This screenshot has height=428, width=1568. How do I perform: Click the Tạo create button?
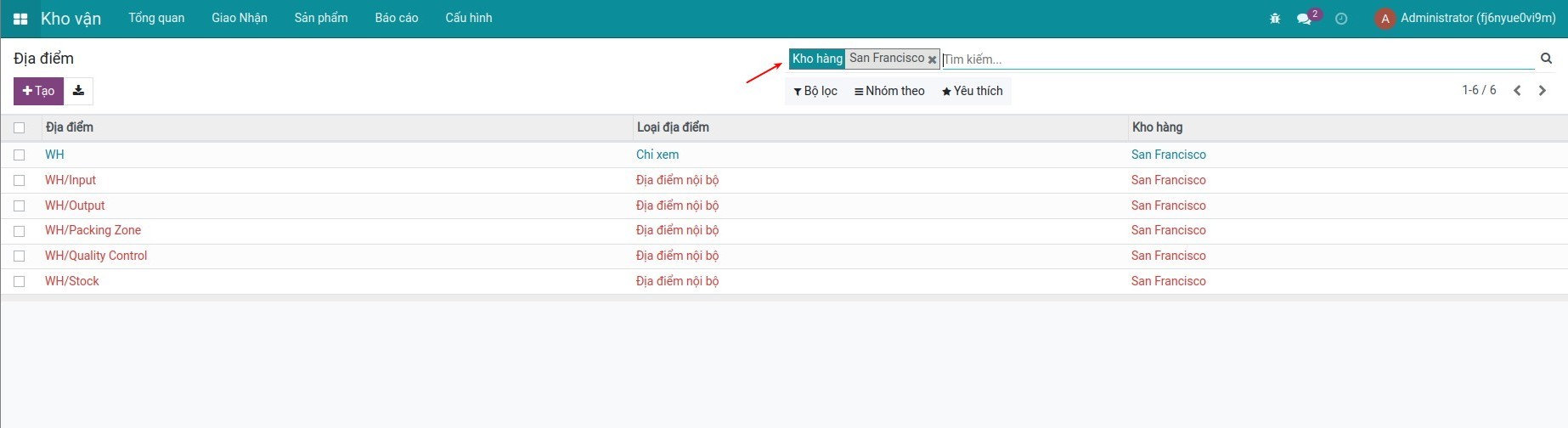coord(38,91)
